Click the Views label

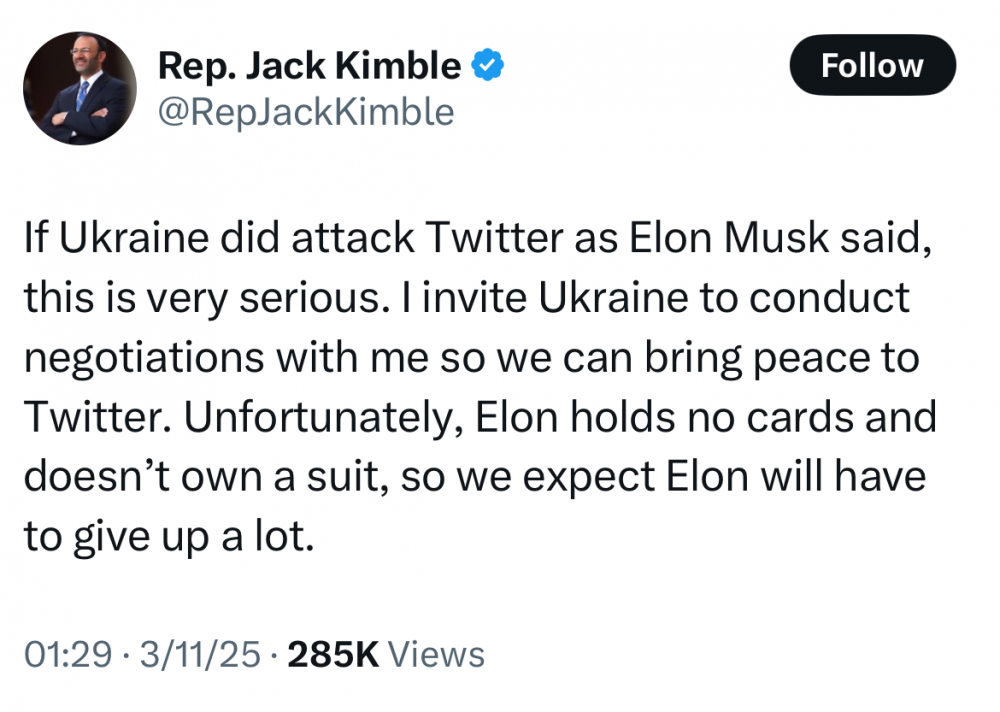(435, 655)
